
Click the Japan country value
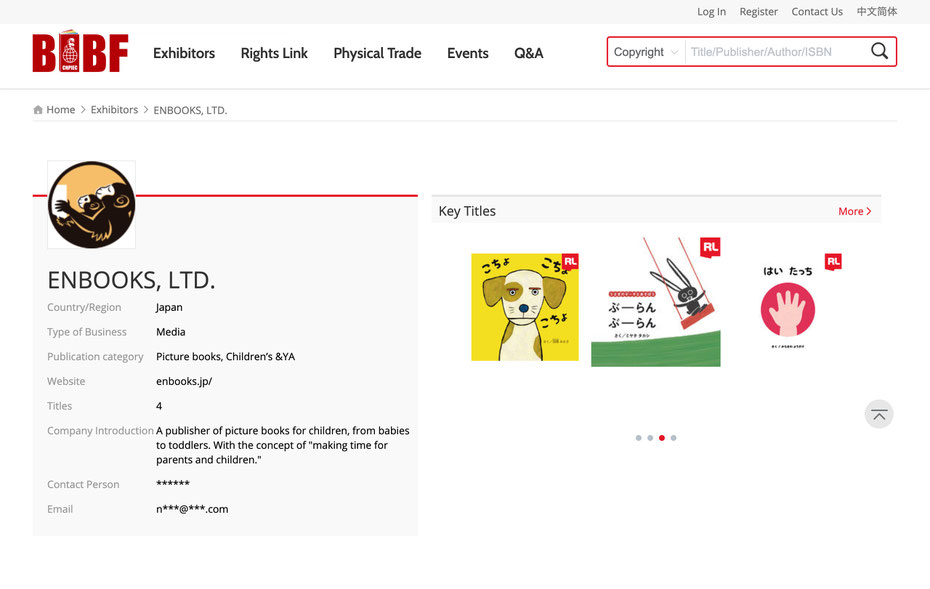coord(169,307)
